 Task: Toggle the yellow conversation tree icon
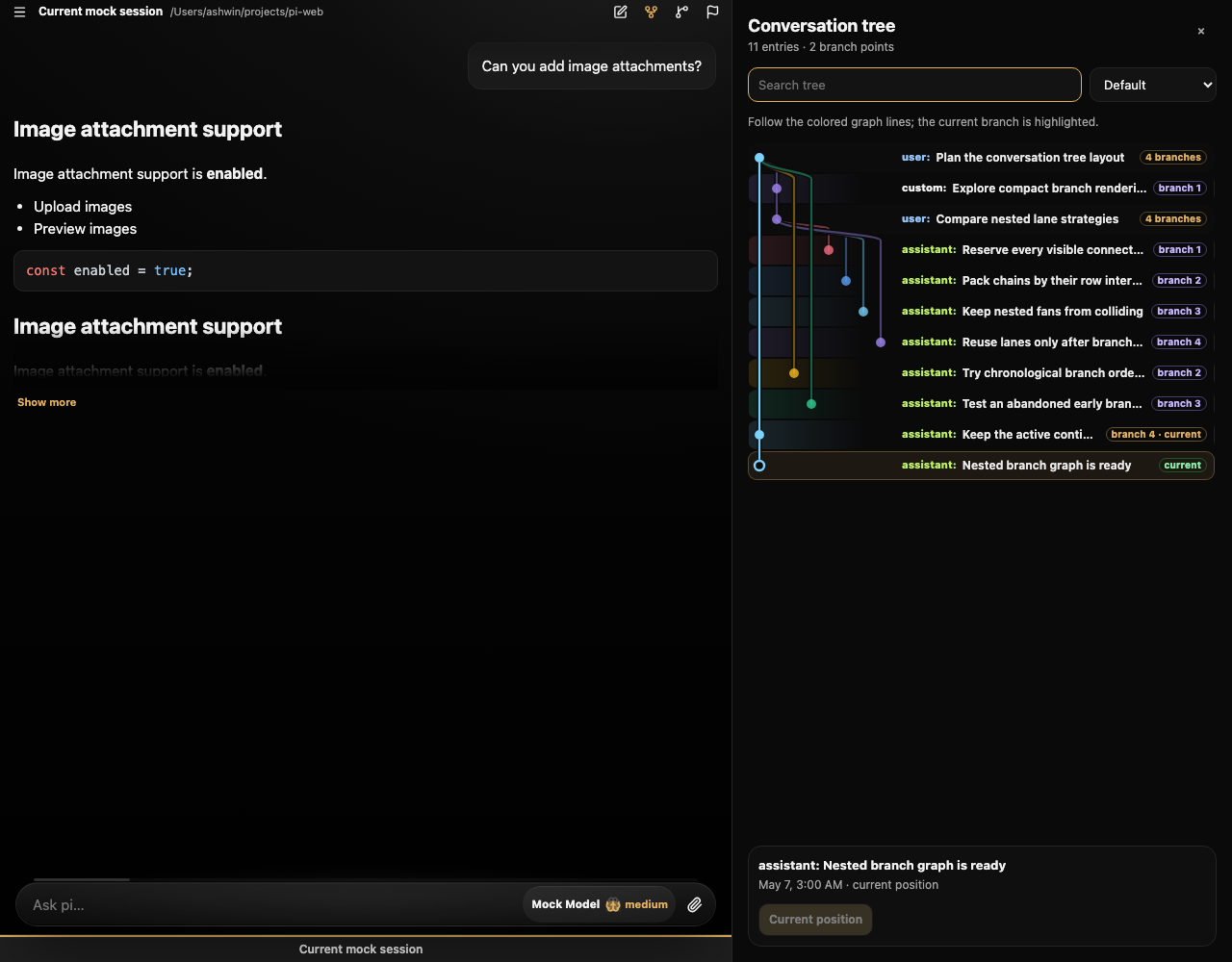(652, 12)
